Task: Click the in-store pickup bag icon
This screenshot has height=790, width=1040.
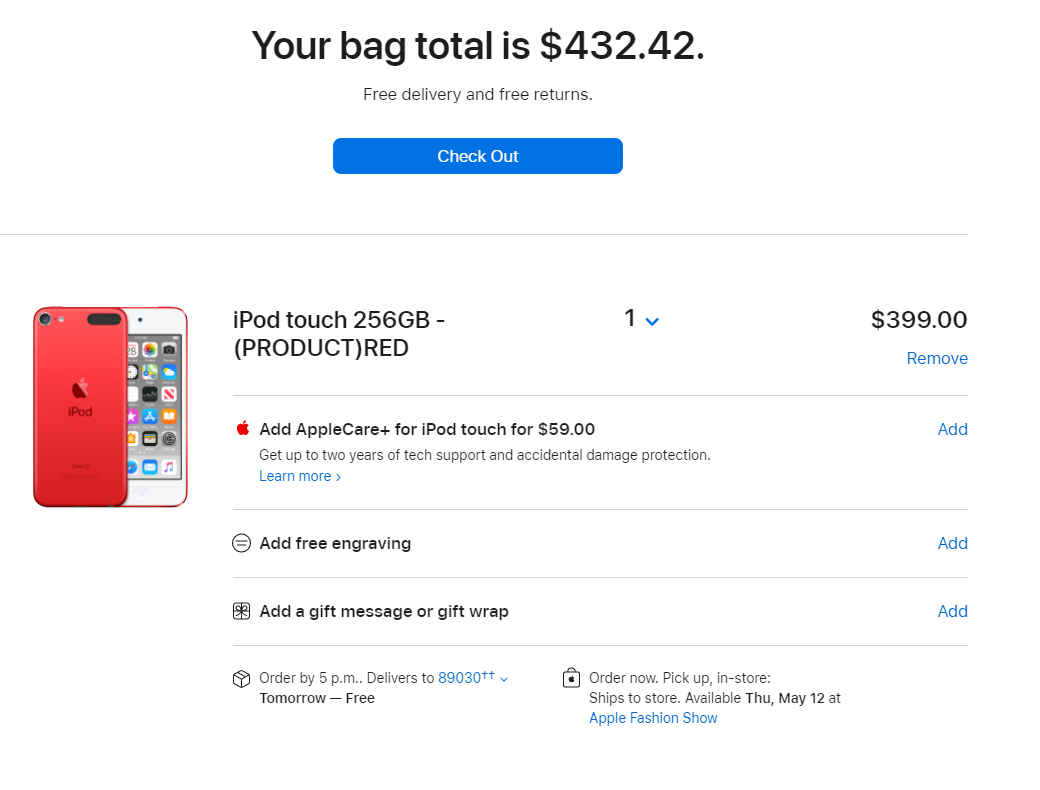Action: (x=571, y=679)
